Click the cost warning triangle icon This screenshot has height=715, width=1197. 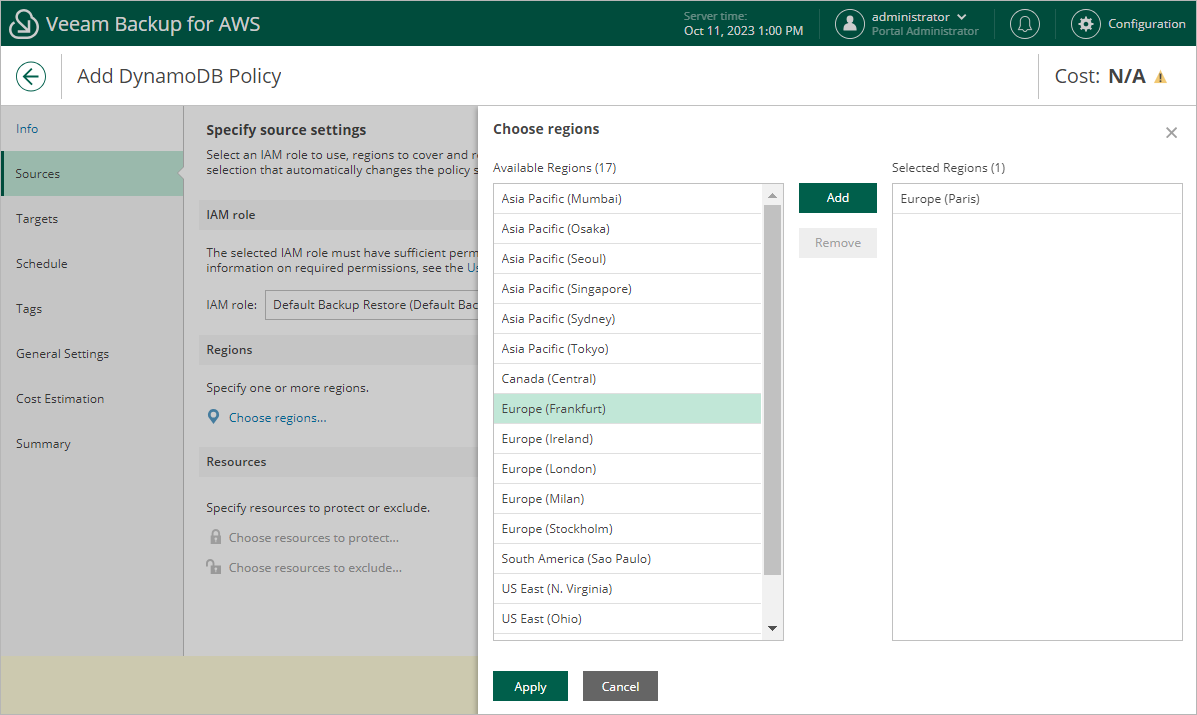tap(1160, 77)
